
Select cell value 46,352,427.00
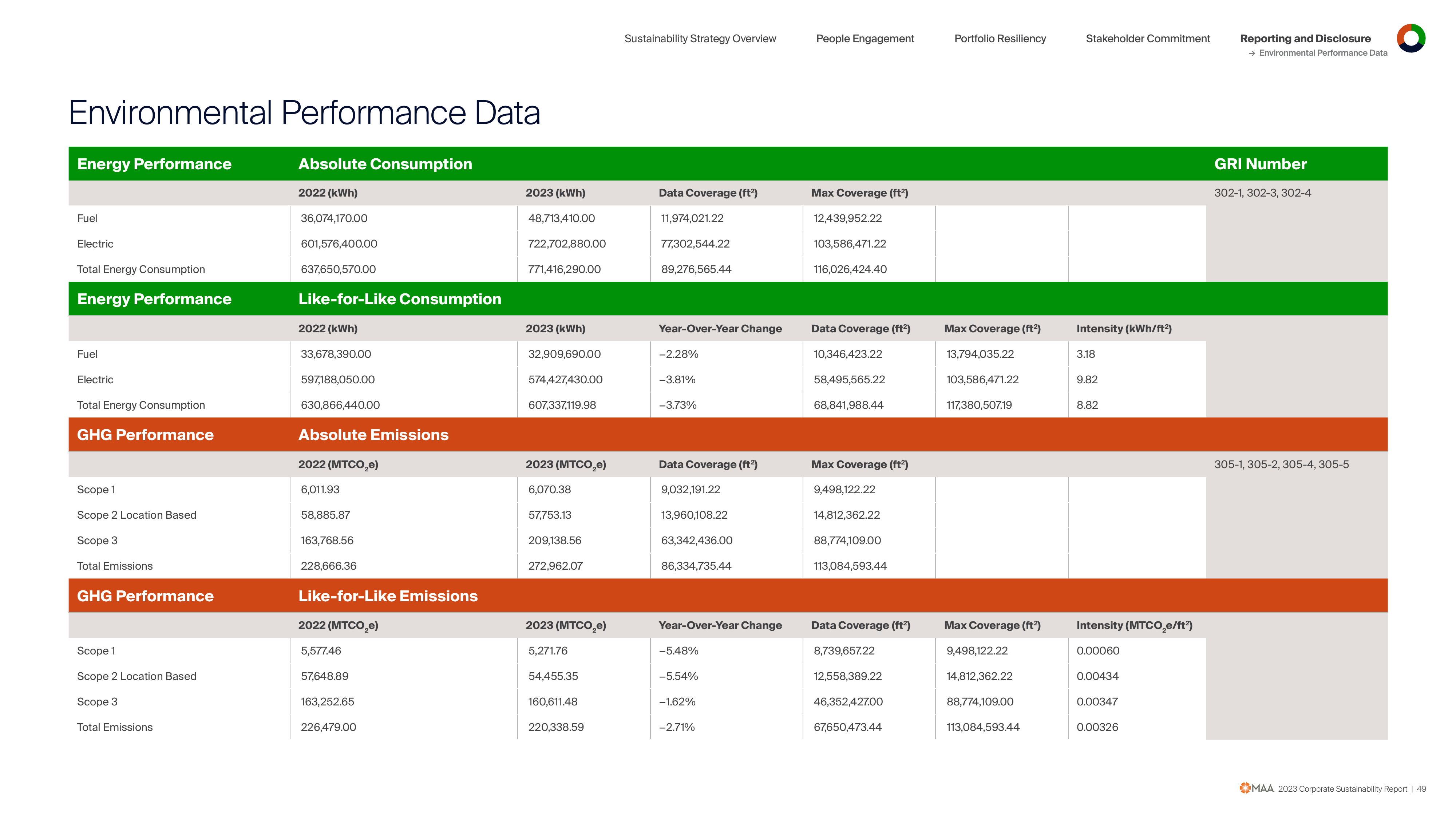pos(848,701)
